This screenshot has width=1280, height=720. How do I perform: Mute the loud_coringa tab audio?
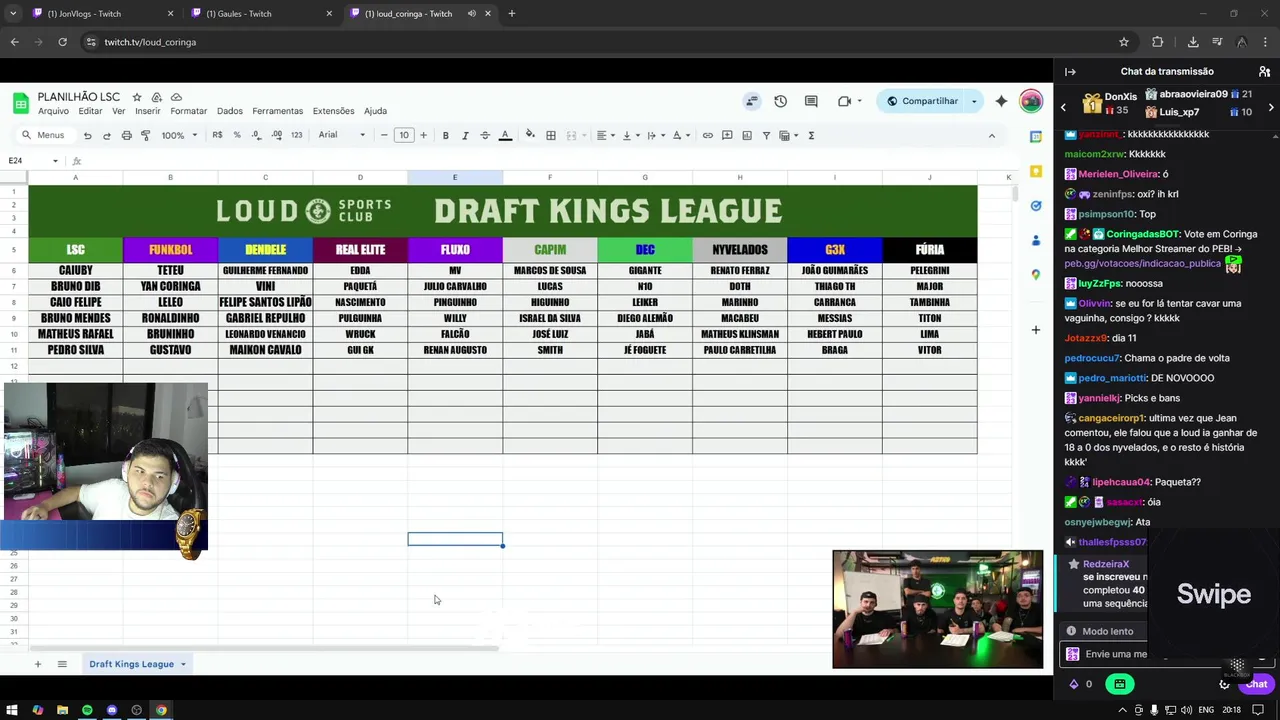(x=471, y=14)
